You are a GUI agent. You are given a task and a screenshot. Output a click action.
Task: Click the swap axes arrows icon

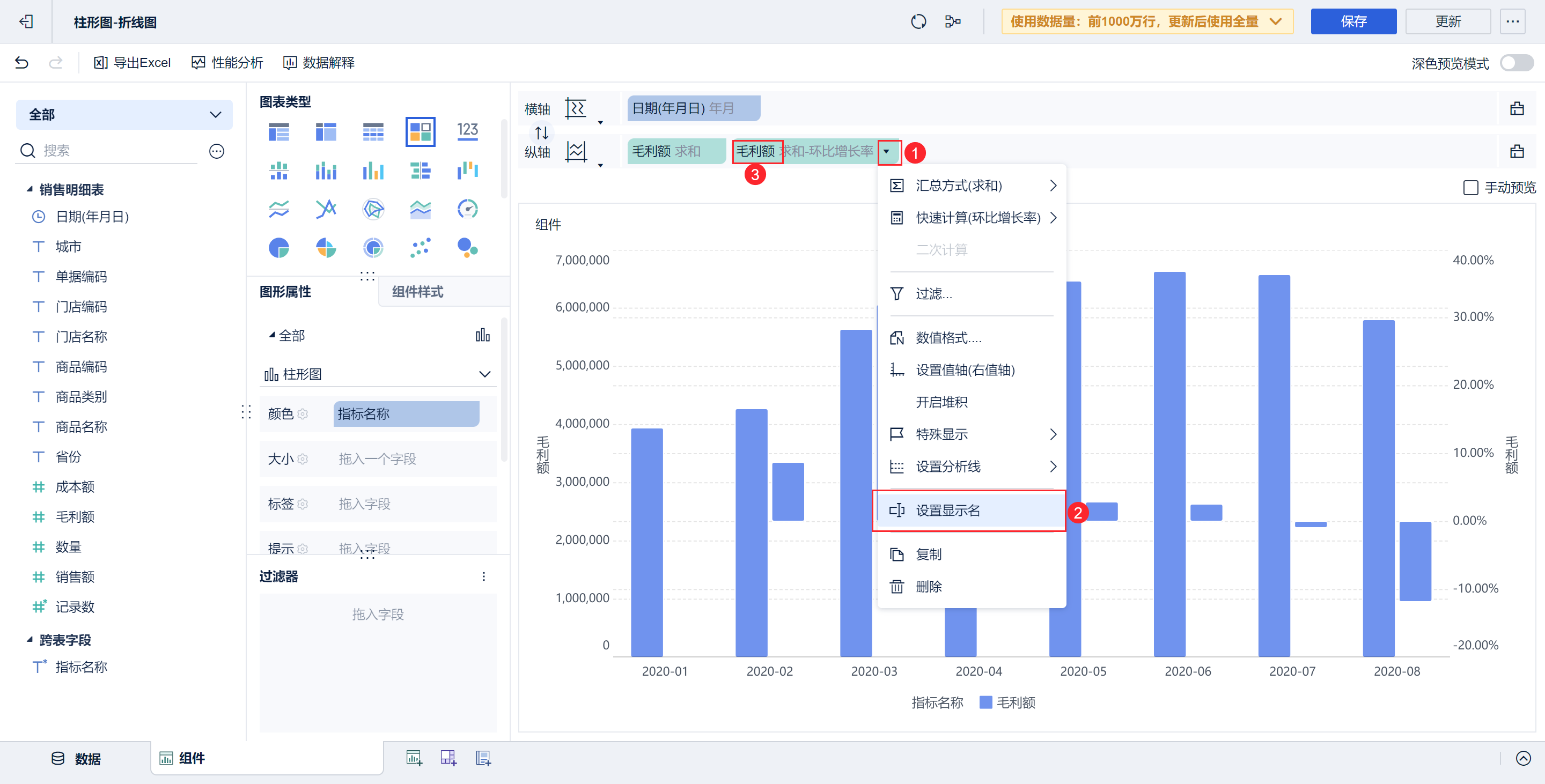pyautogui.click(x=542, y=132)
